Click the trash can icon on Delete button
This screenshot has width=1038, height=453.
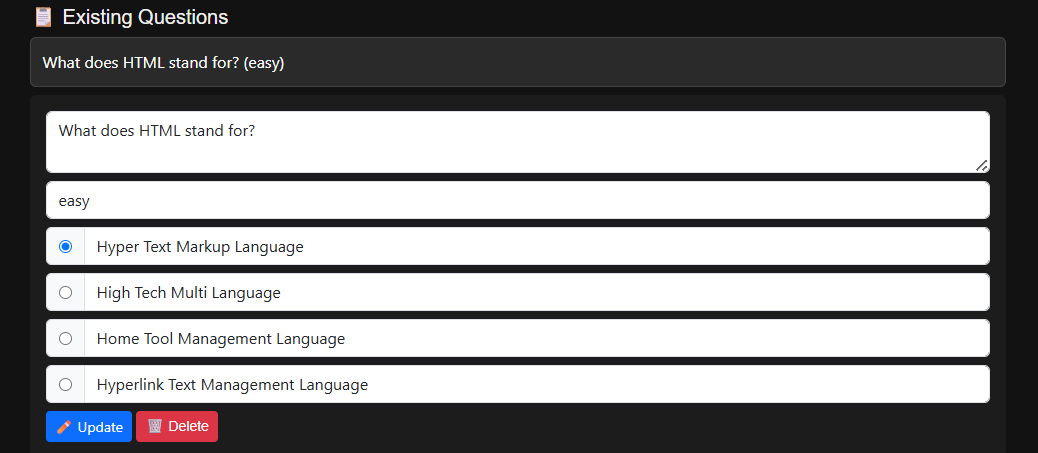[x=154, y=426]
